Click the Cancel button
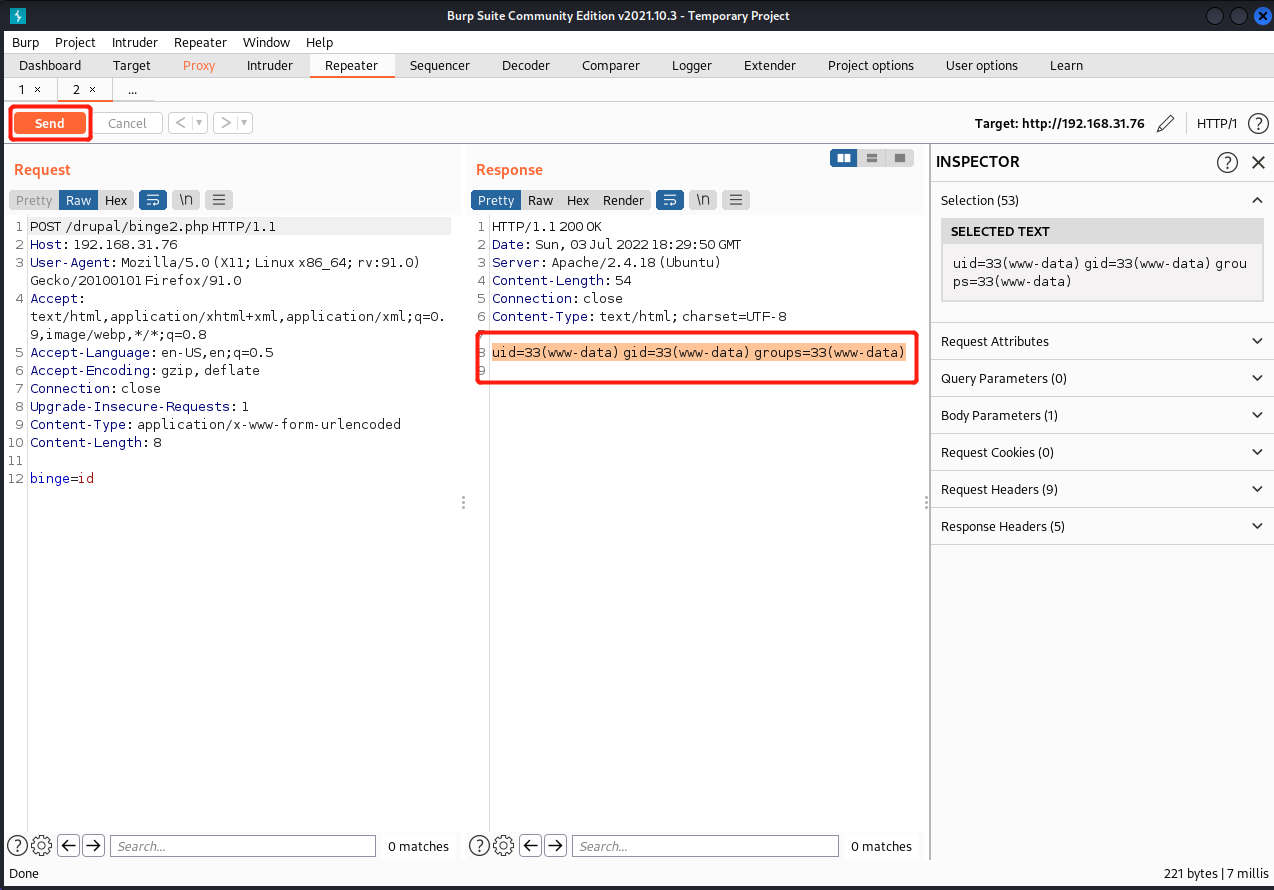 [127, 123]
